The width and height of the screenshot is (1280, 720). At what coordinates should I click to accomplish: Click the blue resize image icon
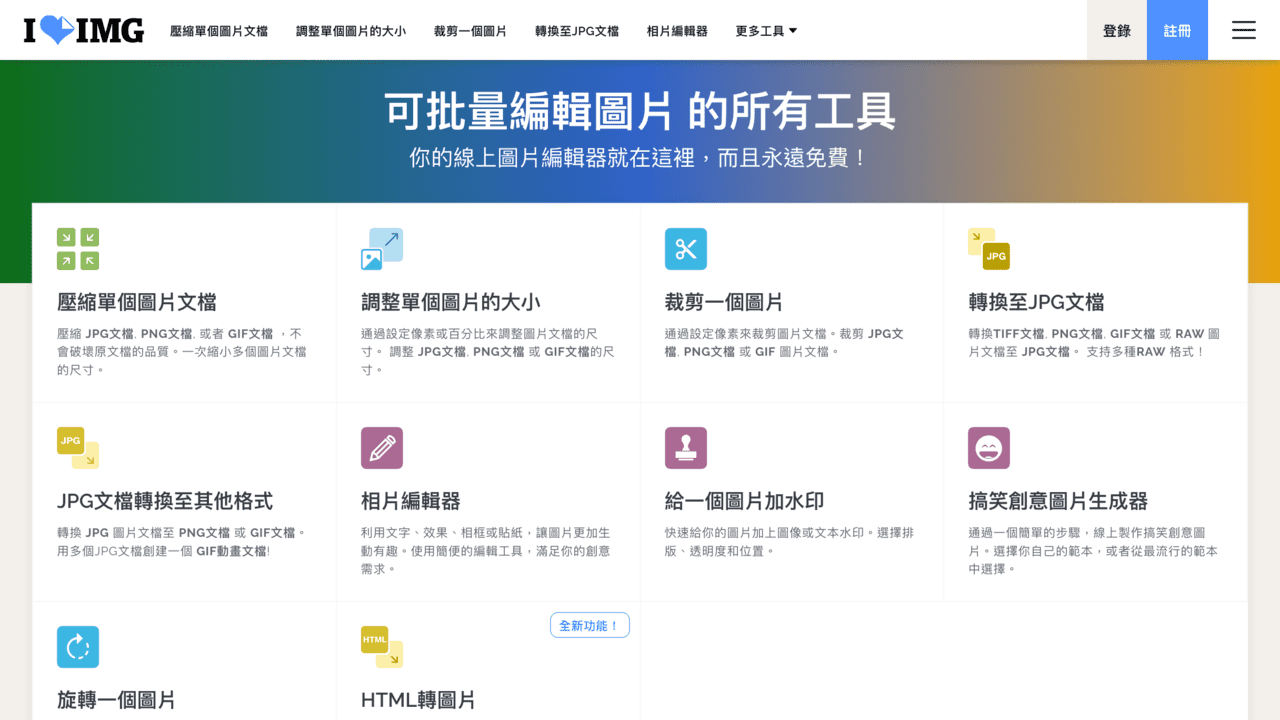381,248
